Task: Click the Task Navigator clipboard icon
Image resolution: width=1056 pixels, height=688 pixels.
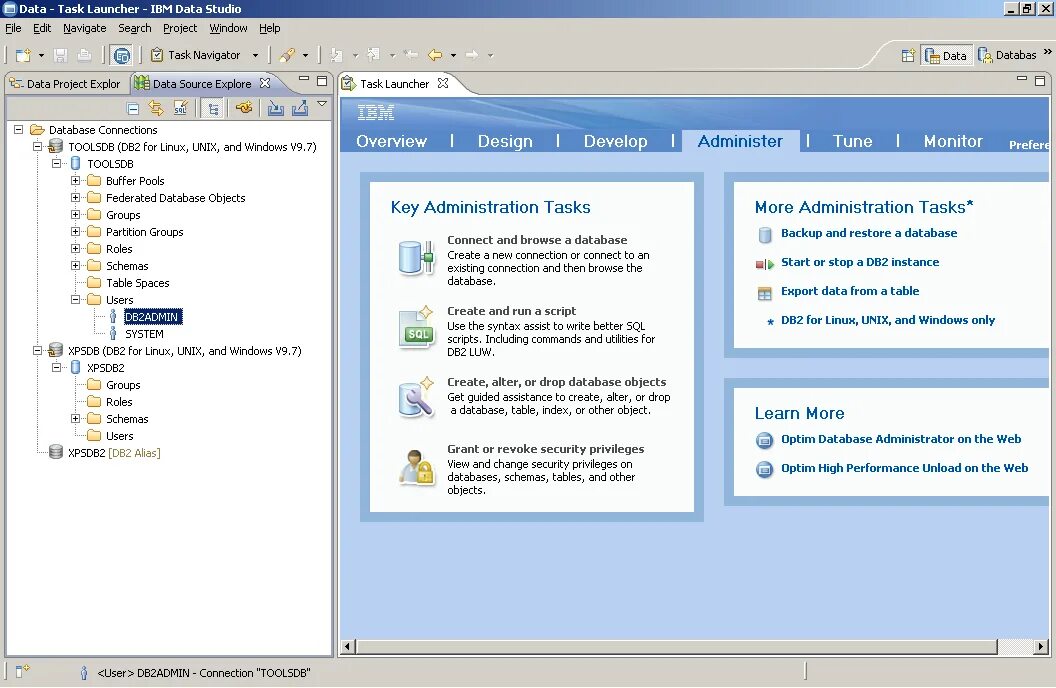Action: coord(157,55)
